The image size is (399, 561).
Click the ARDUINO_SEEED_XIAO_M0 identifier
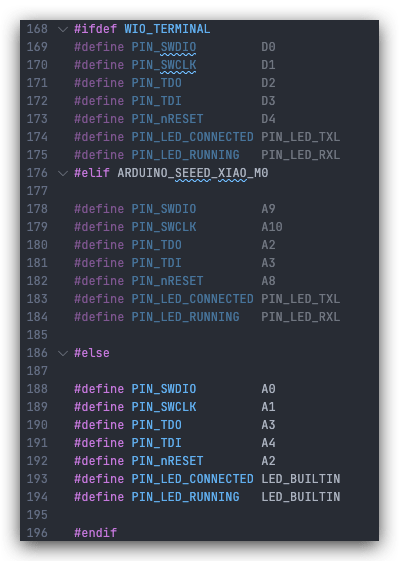point(193,173)
